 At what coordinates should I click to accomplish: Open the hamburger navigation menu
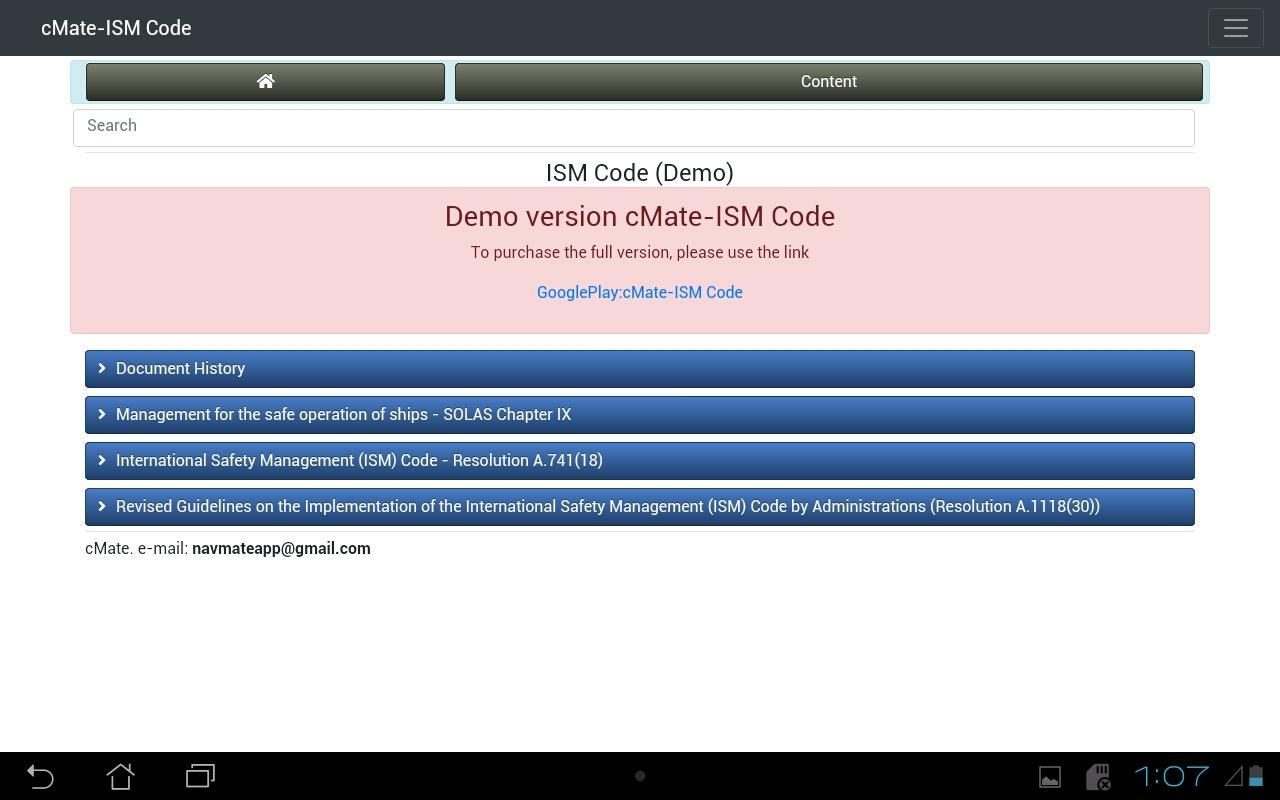tap(1235, 28)
